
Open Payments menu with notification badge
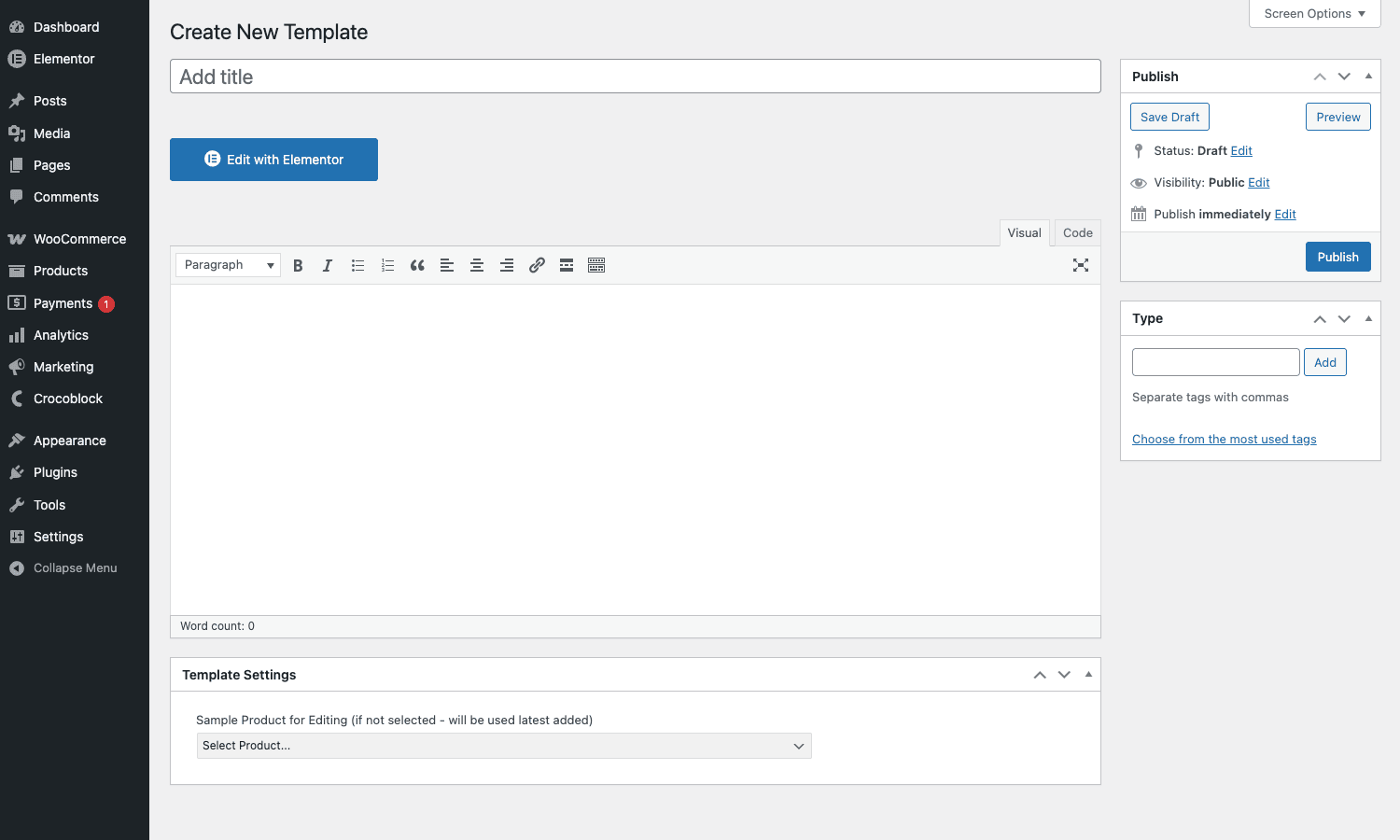coord(75,303)
